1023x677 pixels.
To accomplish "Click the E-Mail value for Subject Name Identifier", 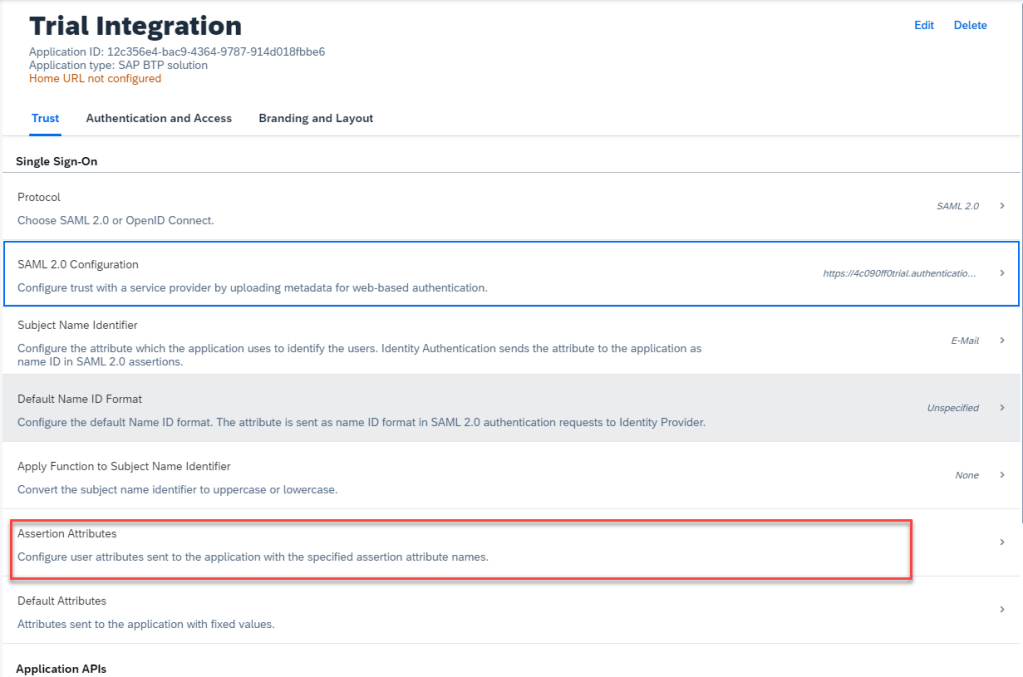I will [x=964, y=341].
